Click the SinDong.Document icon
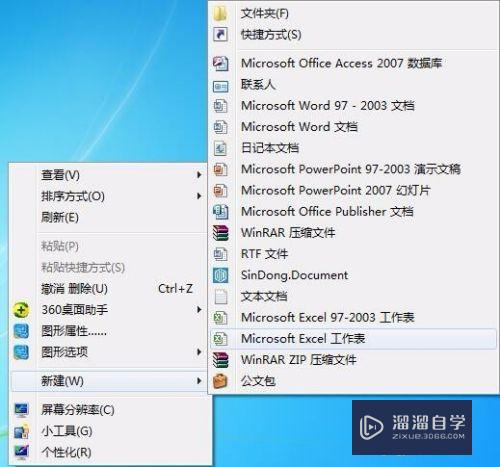500x467 pixels. coord(221,275)
